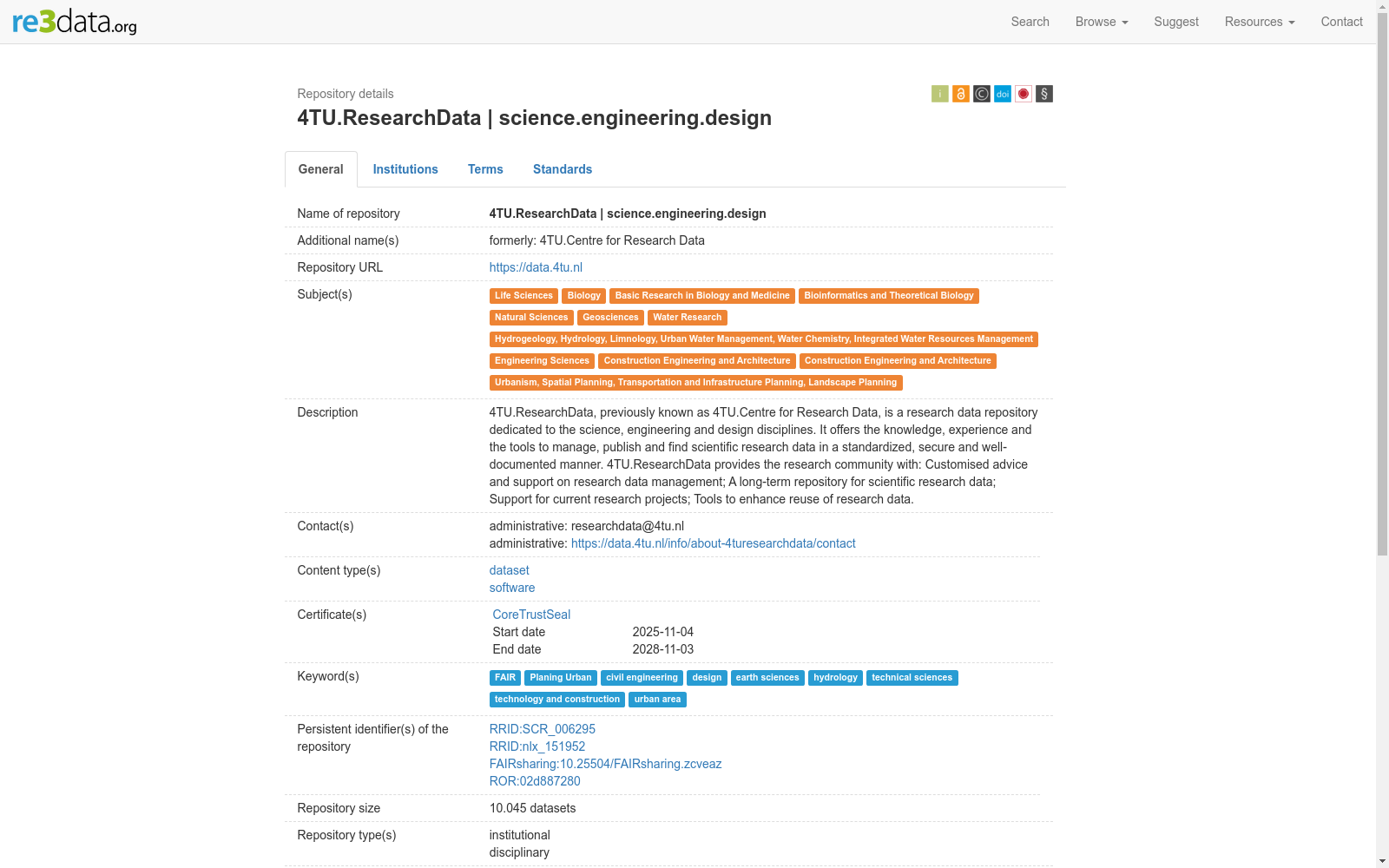1389x868 pixels.
Task: Click the software content type link
Action: point(512,588)
